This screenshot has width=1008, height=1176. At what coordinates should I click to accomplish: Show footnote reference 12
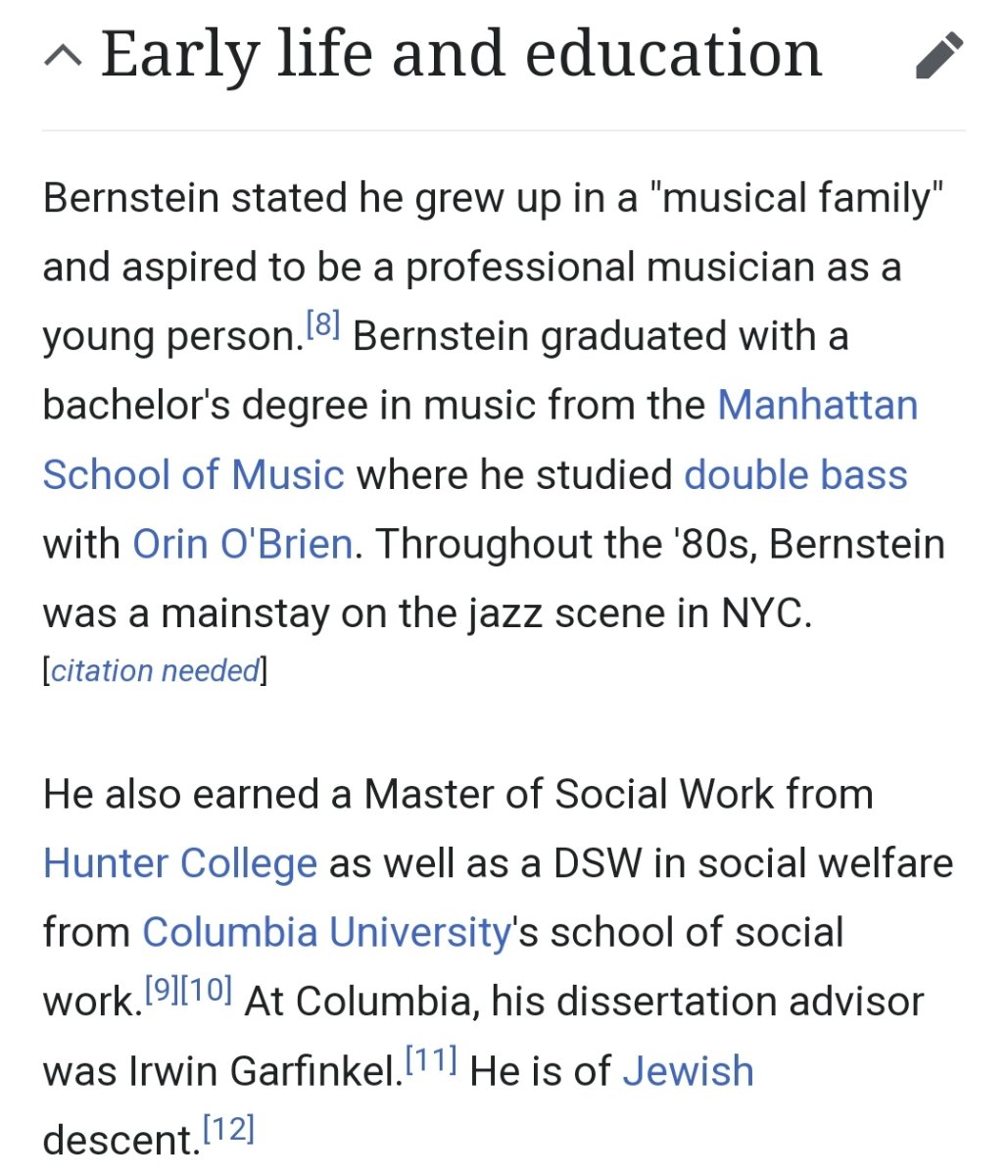pos(228,1129)
